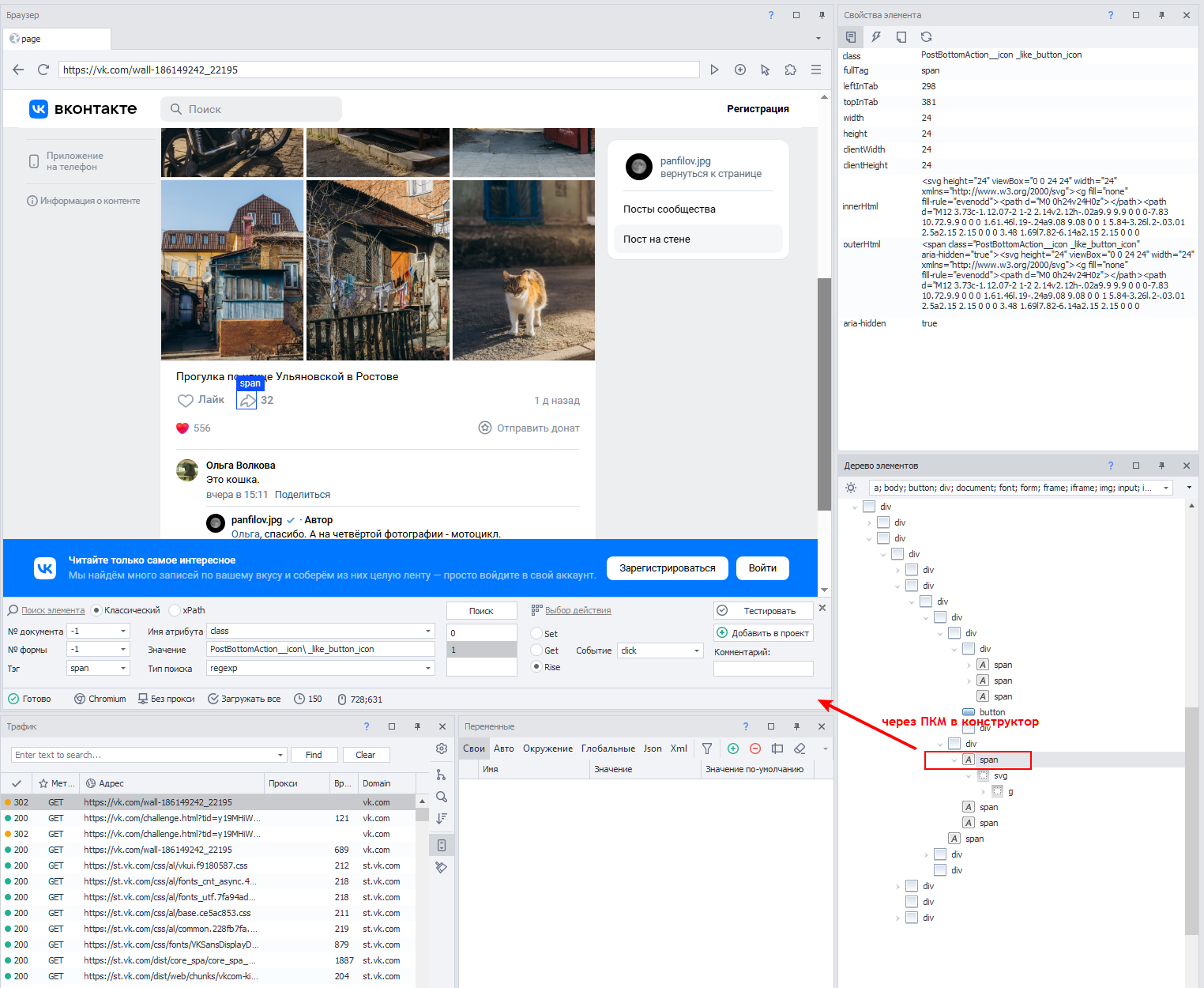Switch to the Xml tab

coord(679,749)
